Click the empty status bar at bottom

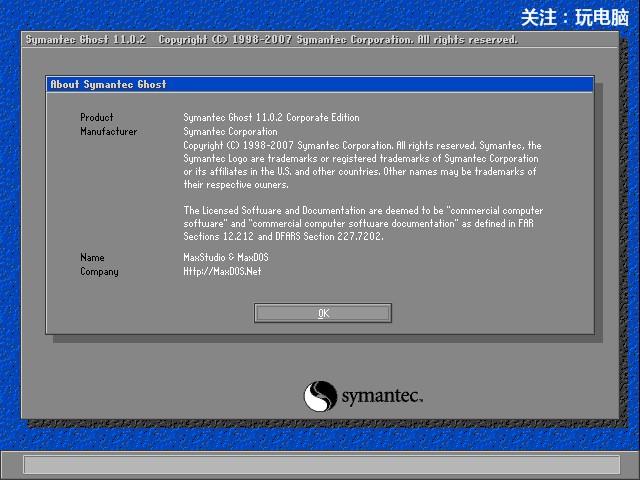tap(322, 464)
